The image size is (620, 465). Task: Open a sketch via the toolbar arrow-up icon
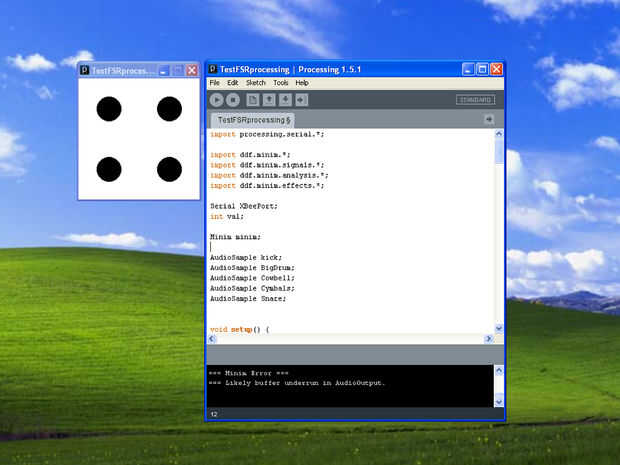(x=269, y=100)
